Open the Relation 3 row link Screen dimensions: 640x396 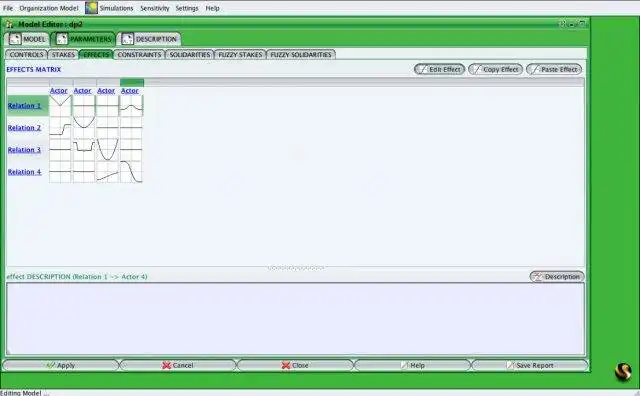pyautogui.click(x=24, y=150)
